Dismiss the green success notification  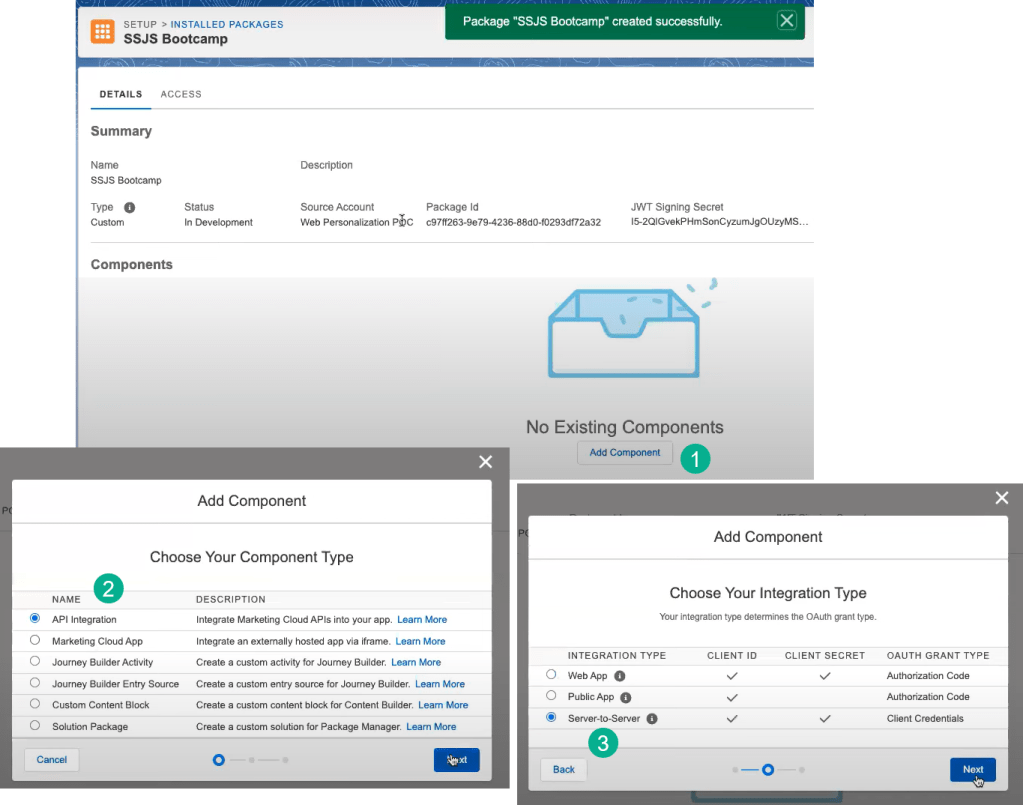787,21
